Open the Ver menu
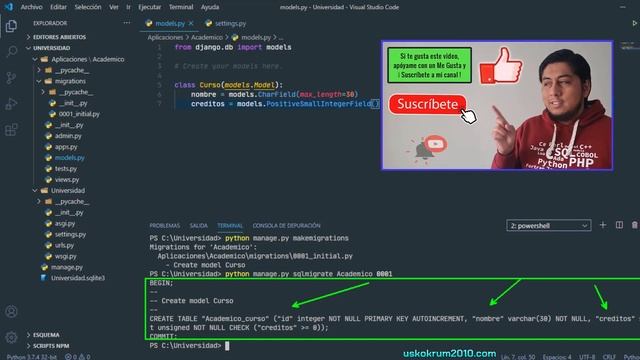640x360 pixels. pos(114,7)
